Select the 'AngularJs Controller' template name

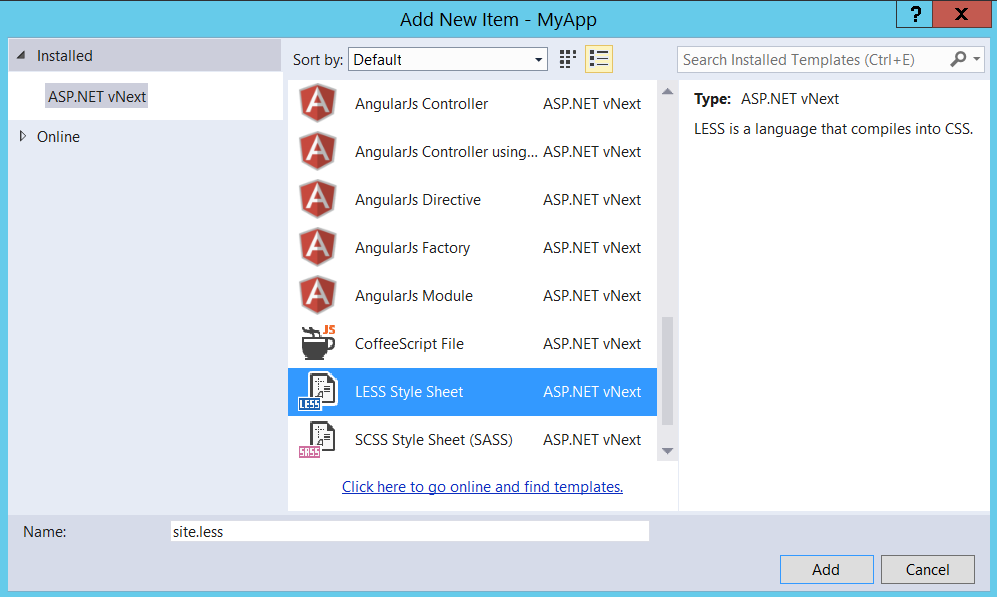click(422, 104)
